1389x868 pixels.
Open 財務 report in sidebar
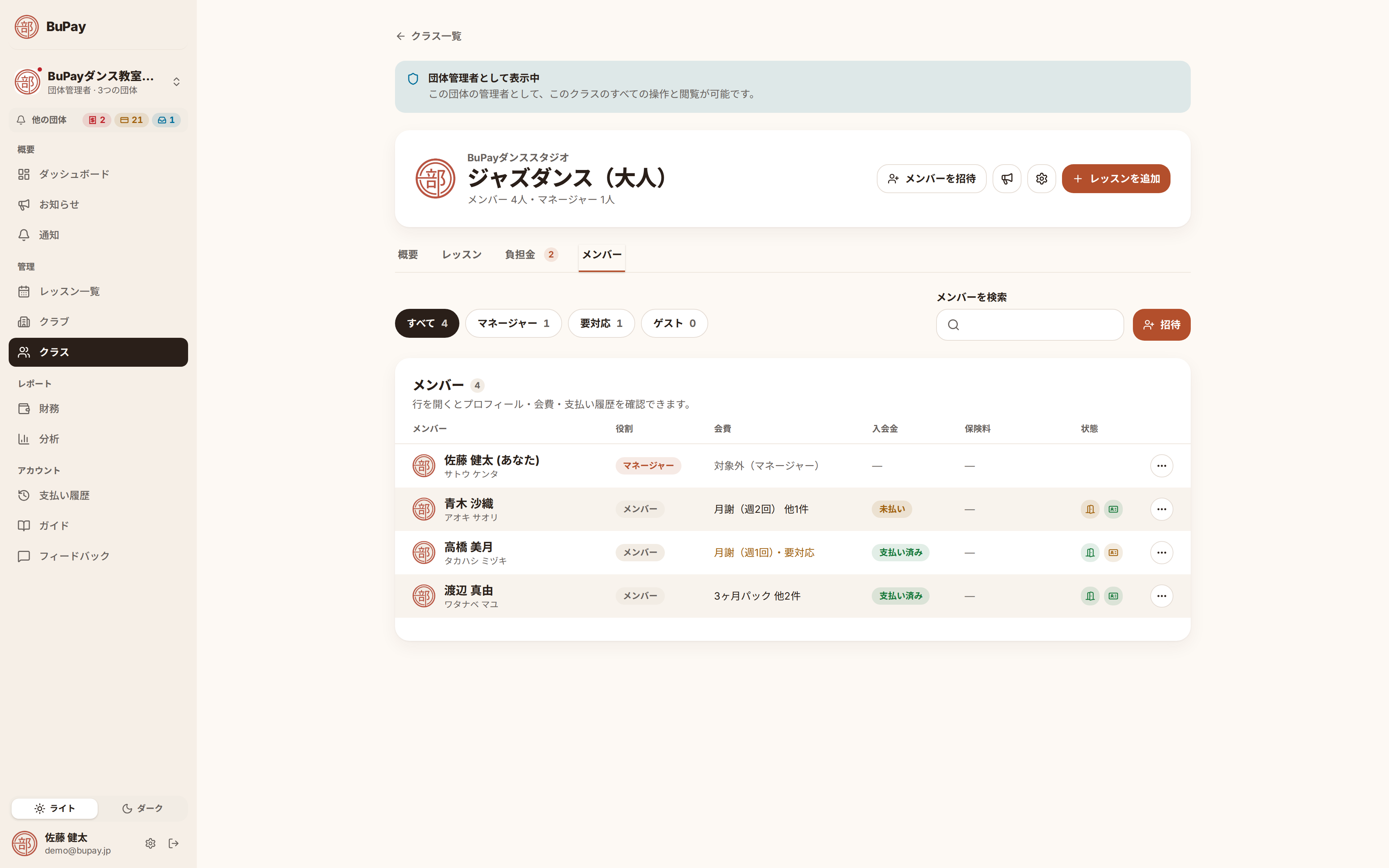click(98, 409)
